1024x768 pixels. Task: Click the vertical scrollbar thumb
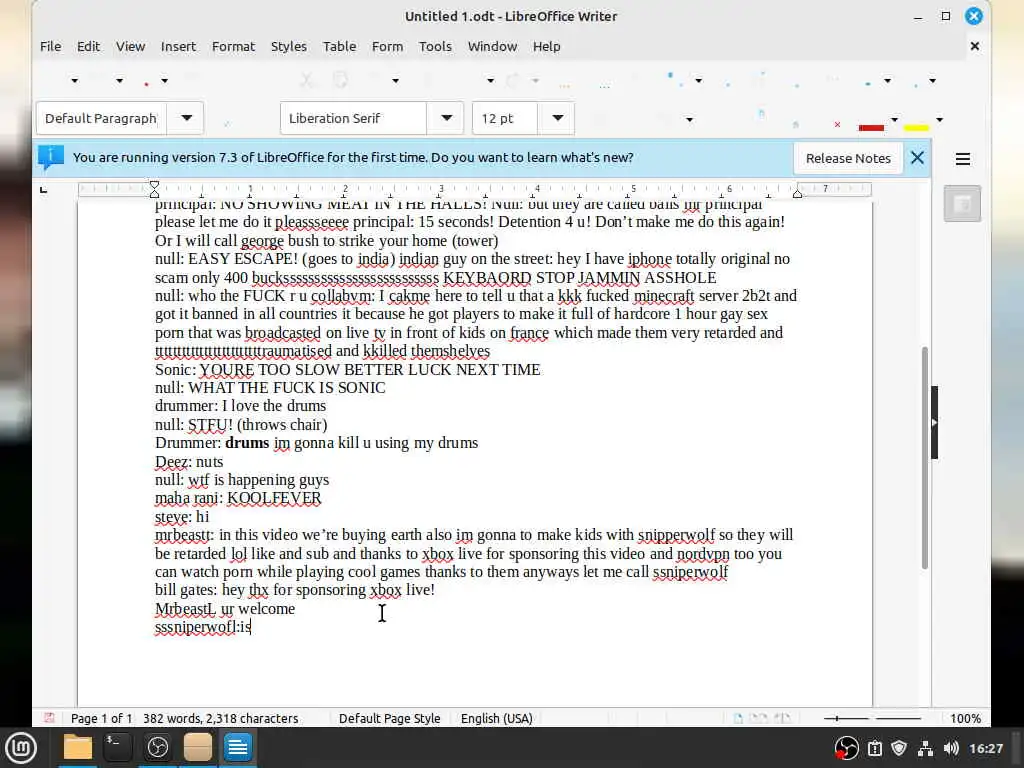[x=925, y=458]
